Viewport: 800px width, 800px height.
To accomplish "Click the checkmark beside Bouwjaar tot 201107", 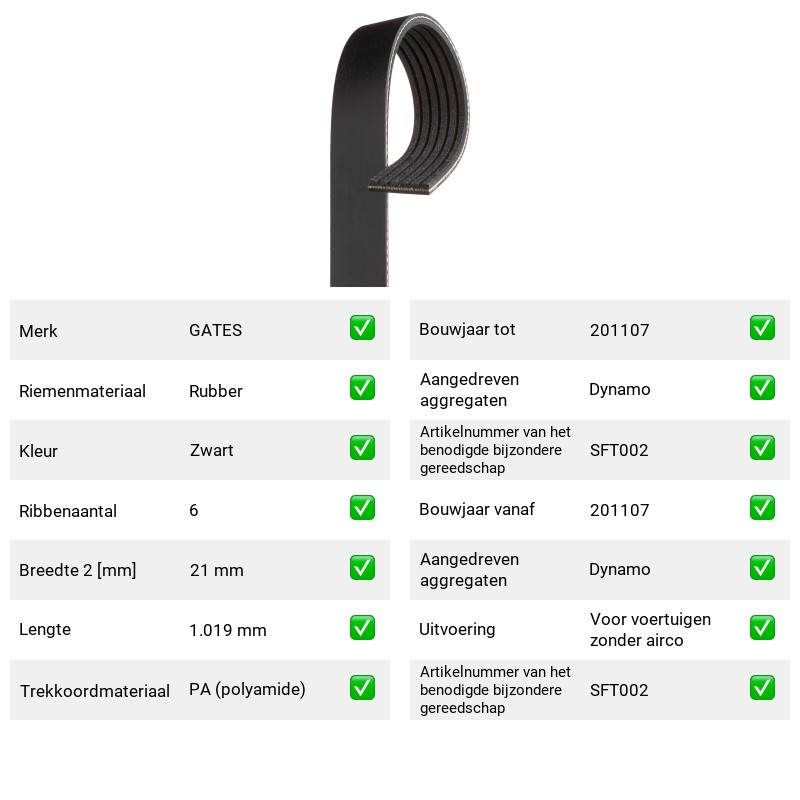I will (x=762, y=328).
